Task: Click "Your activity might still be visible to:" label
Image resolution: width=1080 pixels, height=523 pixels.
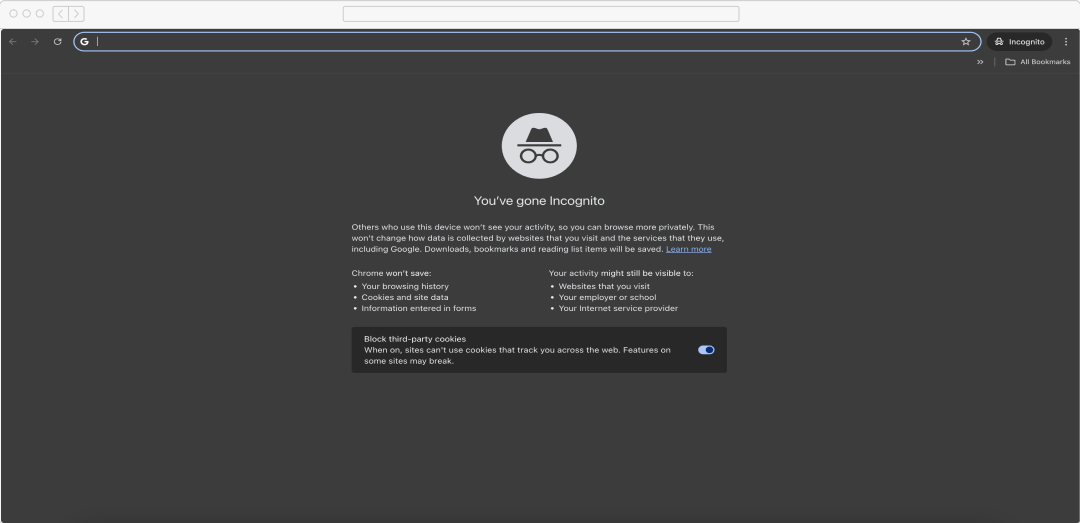Action: click(x=621, y=274)
